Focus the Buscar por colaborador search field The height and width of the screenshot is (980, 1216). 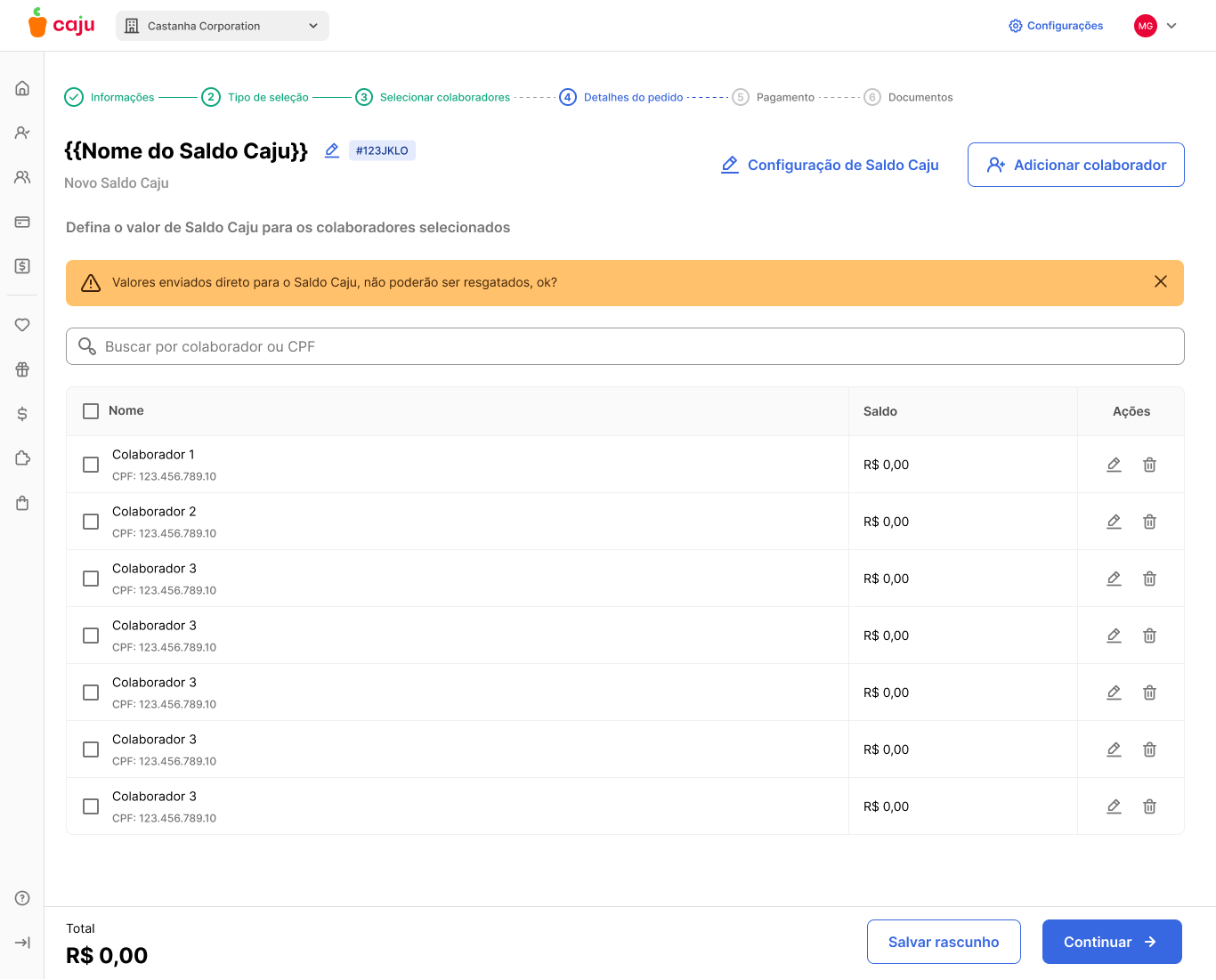[625, 346]
